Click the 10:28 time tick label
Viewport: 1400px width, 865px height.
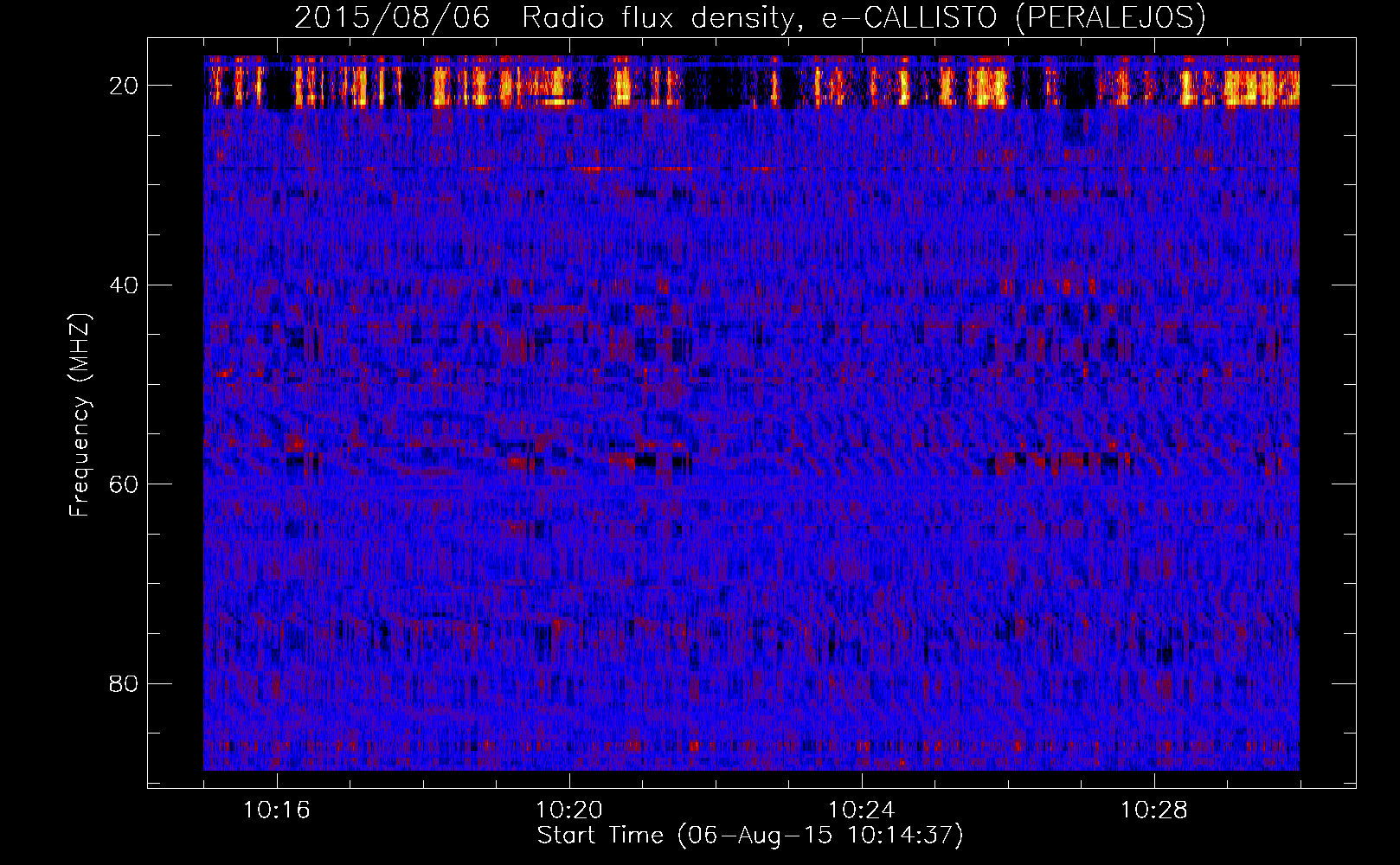pyautogui.click(x=1154, y=811)
